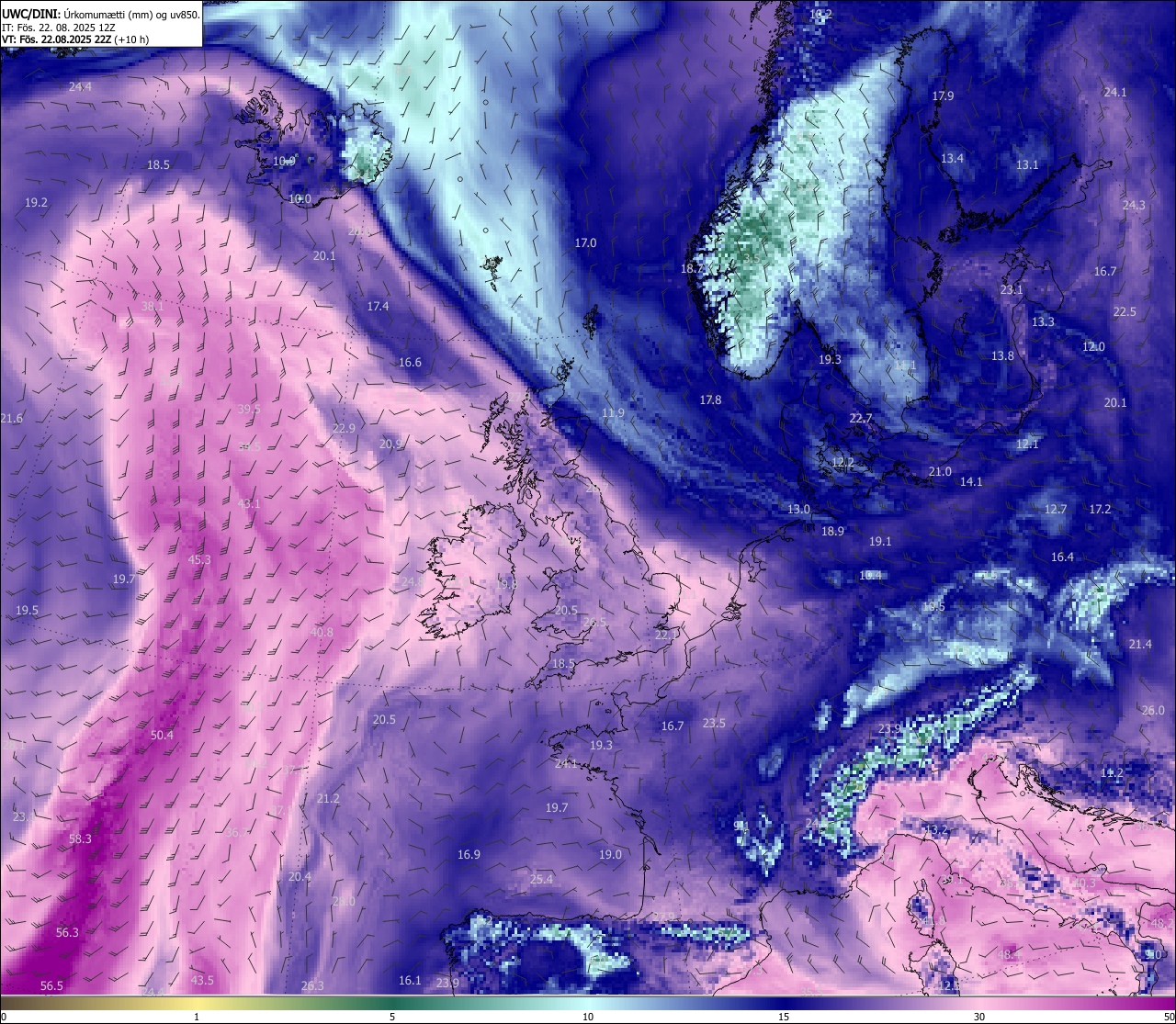Click the 14.1 value label
Screen dimensions: 1176x1024
click(971, 482)
